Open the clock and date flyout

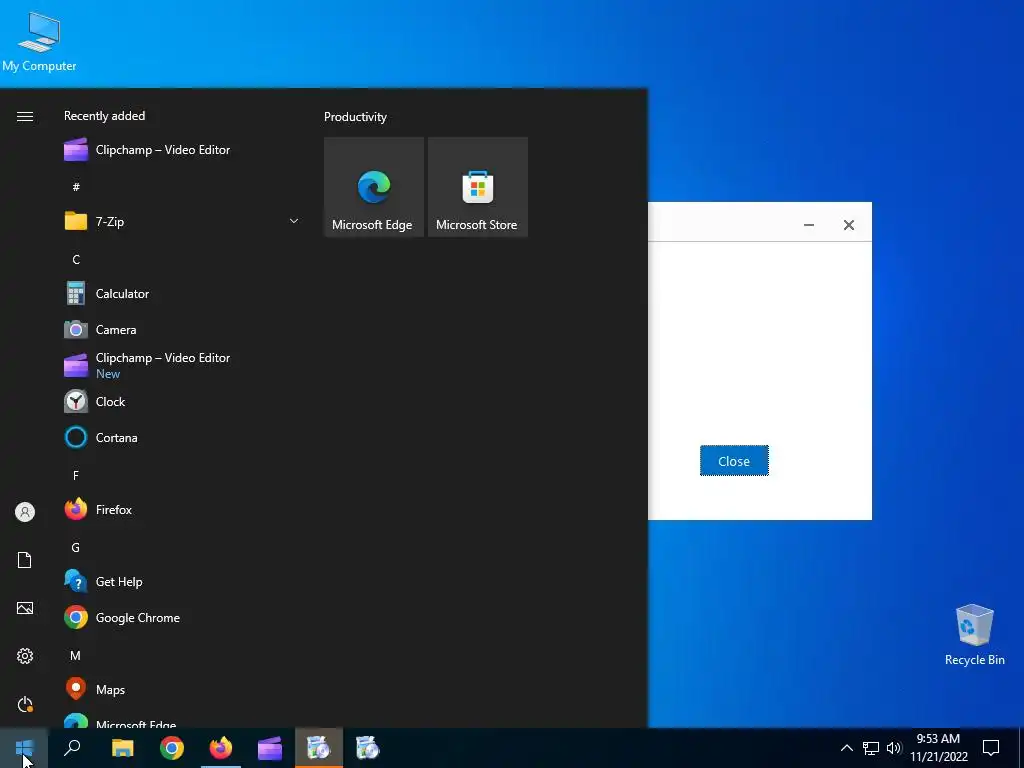[938, 748]
